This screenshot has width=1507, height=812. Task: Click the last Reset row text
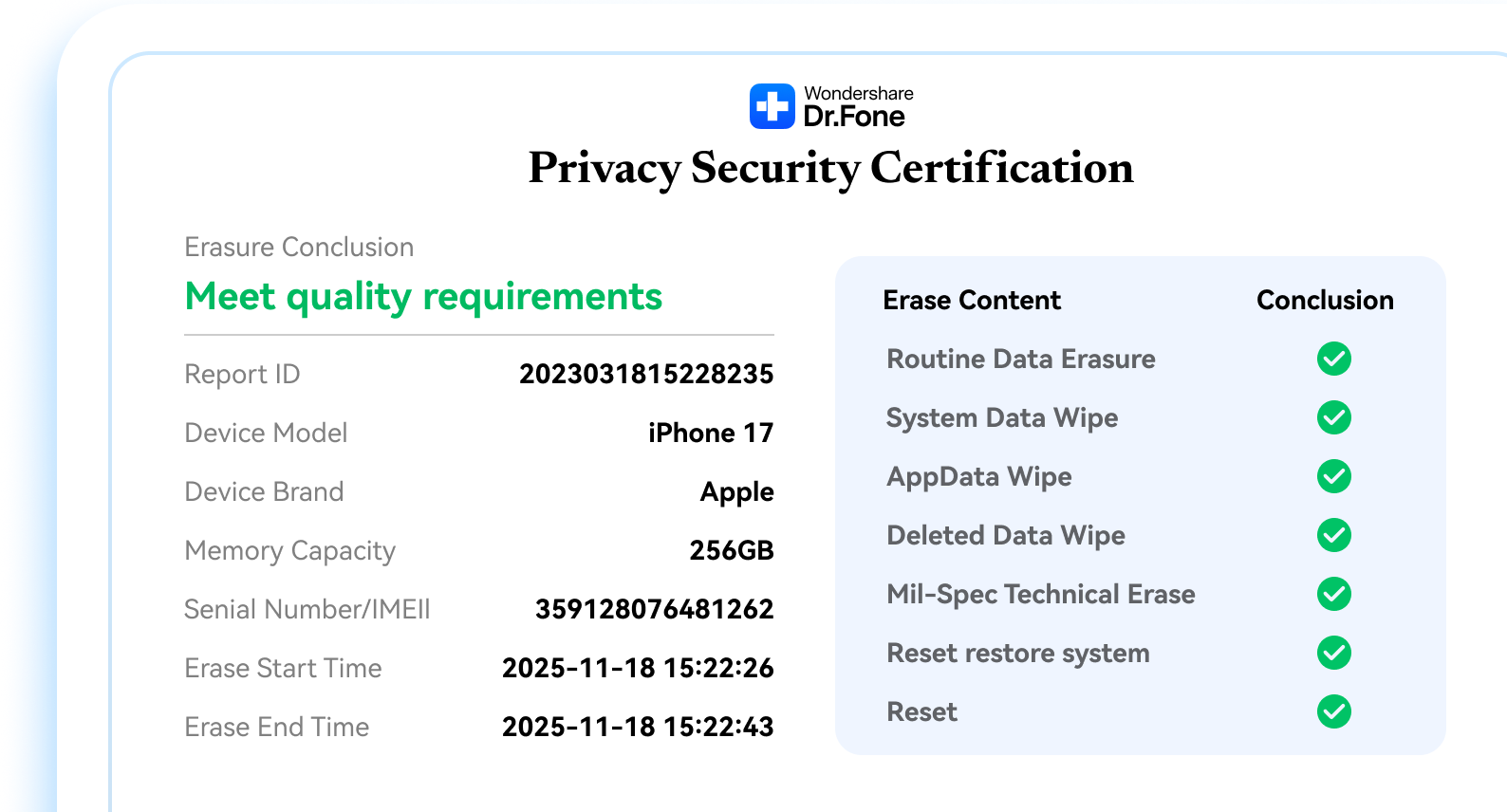pos(921,711)
